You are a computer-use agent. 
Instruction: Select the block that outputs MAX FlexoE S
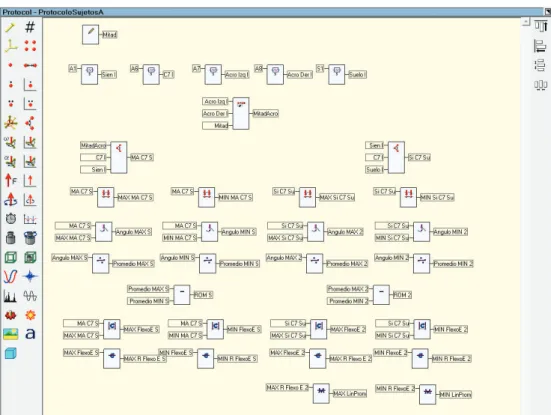click(112, 329)
